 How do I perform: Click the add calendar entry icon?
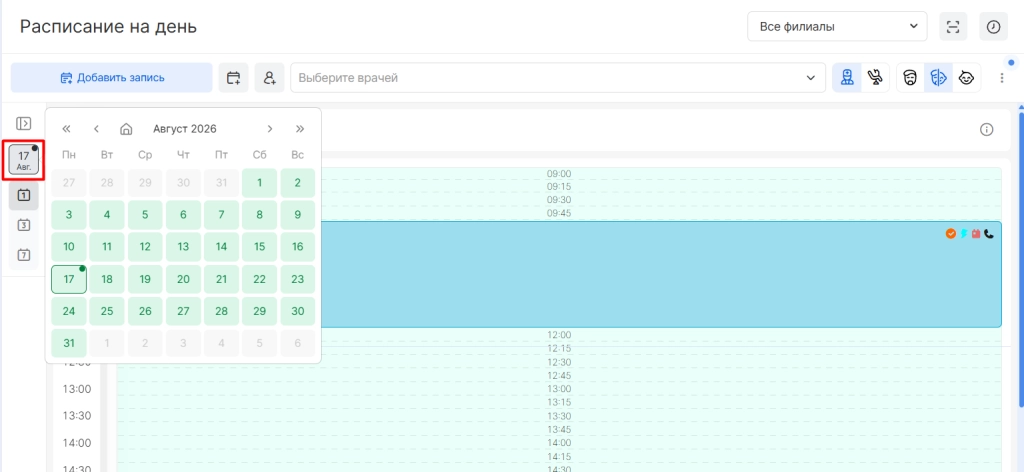[233, 78]
